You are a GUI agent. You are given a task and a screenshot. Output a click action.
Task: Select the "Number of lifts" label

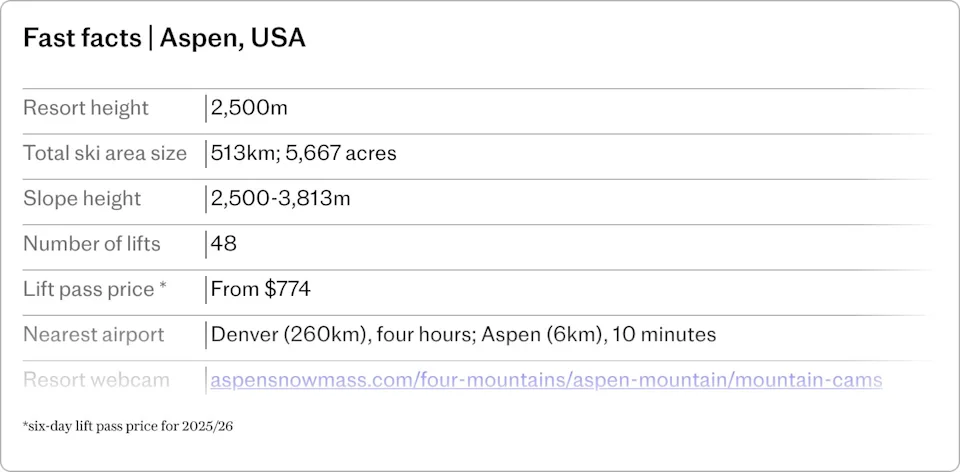click(92, 244)
